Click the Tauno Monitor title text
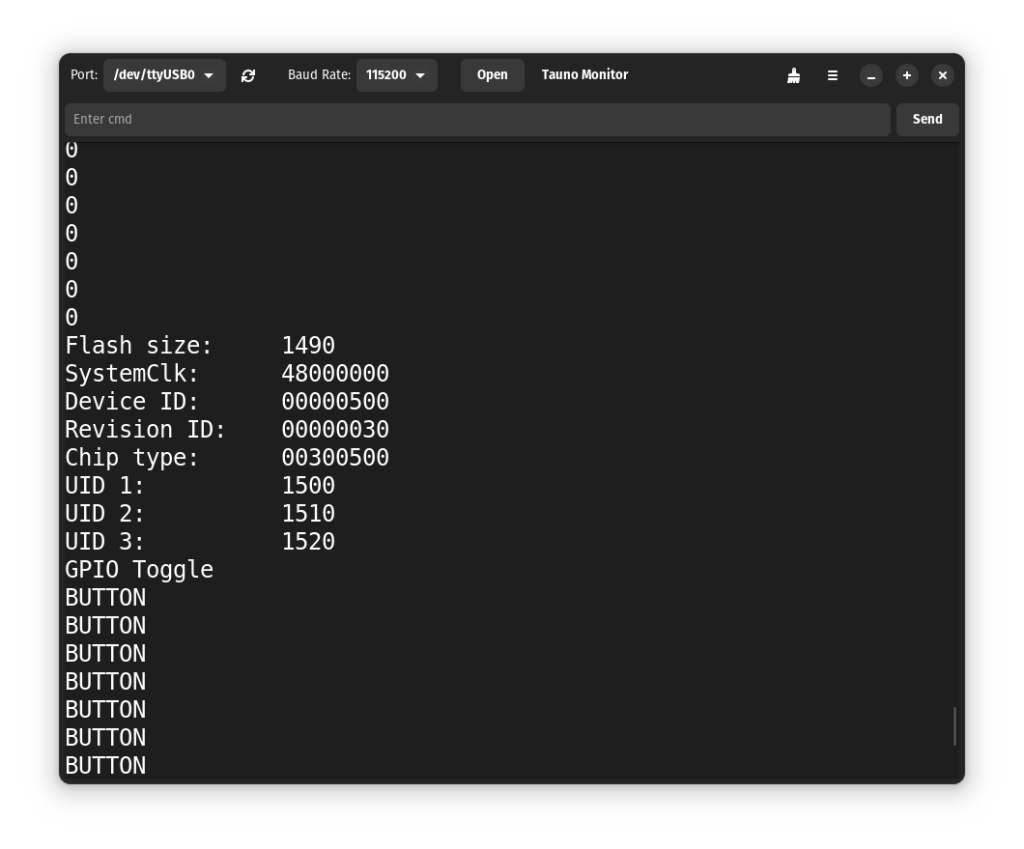 [584, 75]
